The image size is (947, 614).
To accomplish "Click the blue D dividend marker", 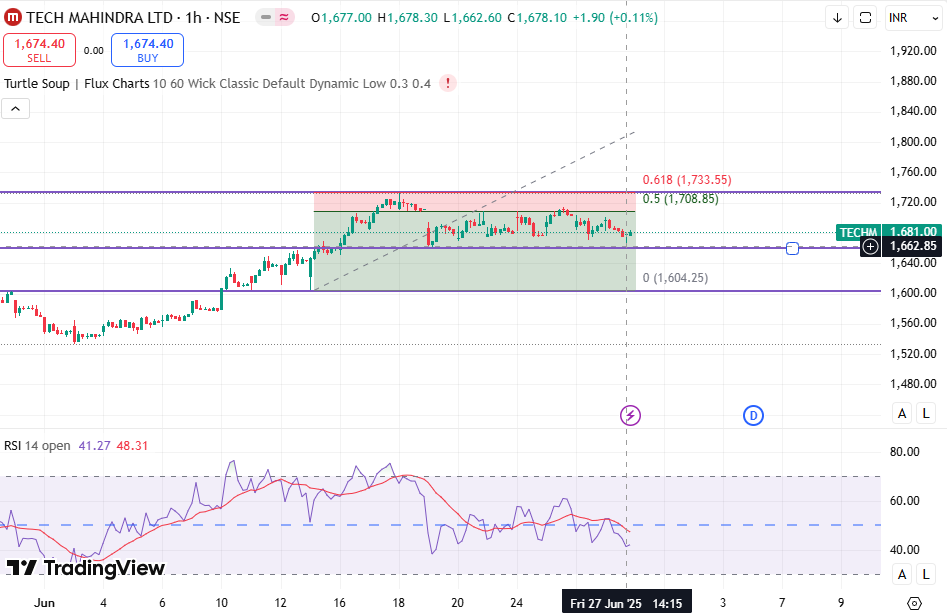I will pyautogui.click(x=753, y=415).
